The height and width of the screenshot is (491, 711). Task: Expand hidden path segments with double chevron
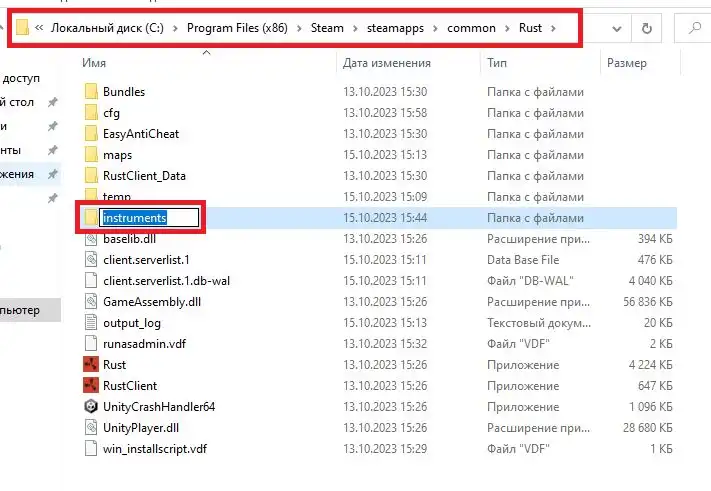point(39,28)
